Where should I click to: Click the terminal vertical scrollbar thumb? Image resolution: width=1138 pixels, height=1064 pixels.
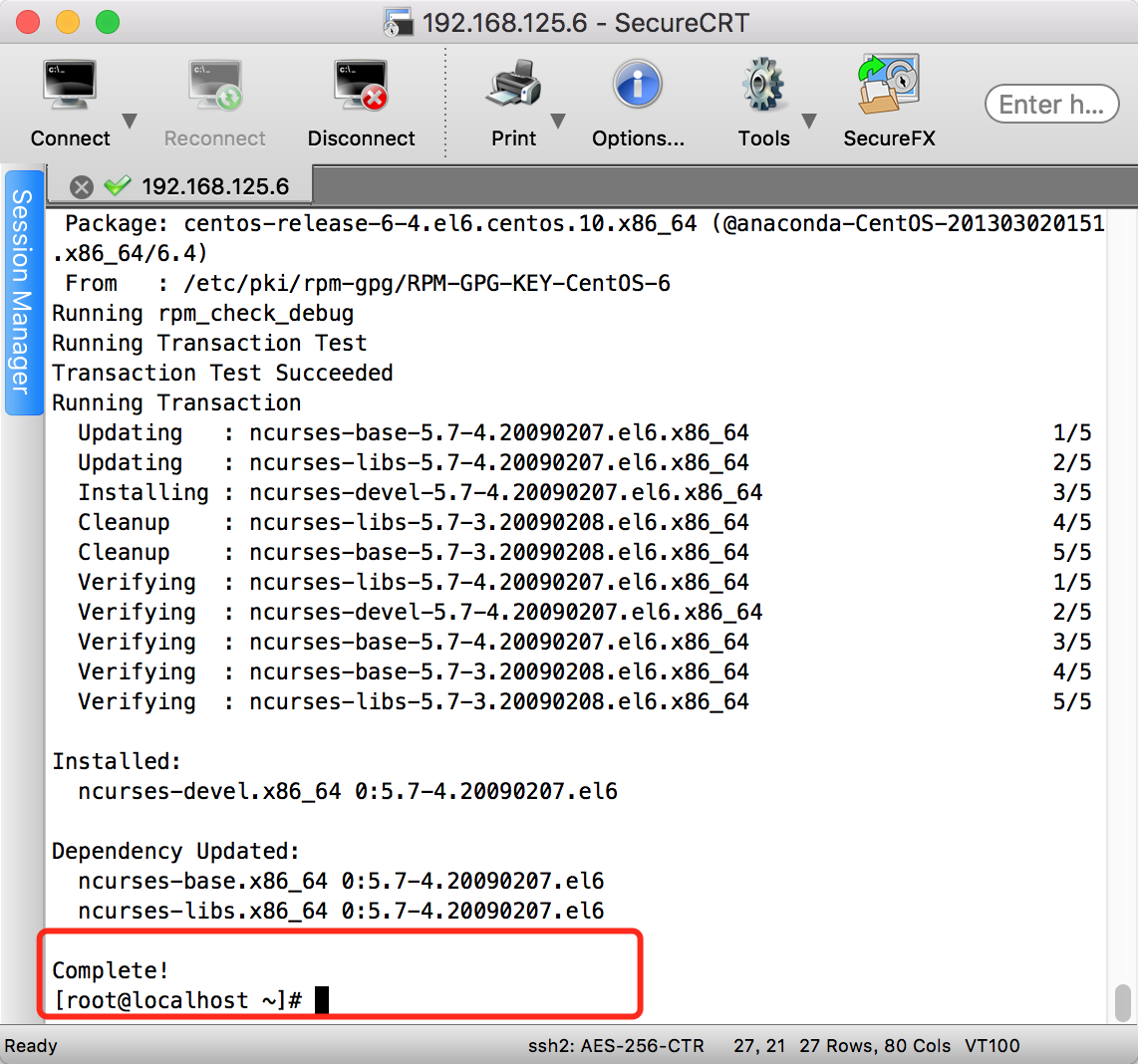(x=1123, y=1001)
